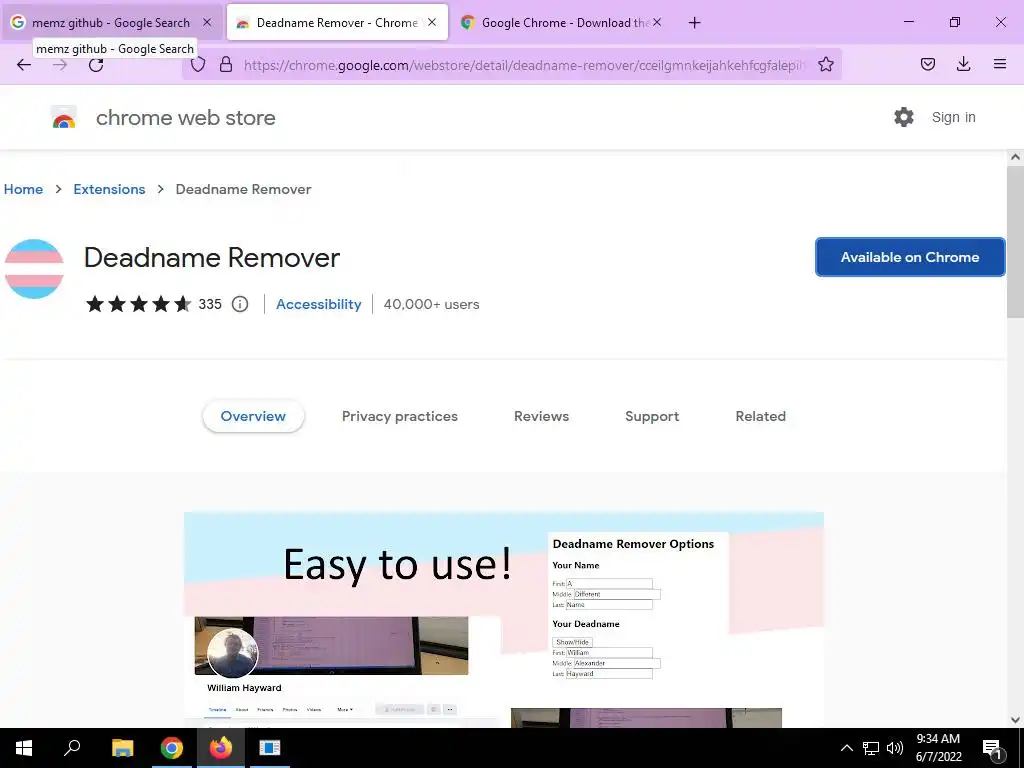Viewport: 1024px width, 768px height.
Task: Click the 40,000+ users text
Action: (431, 304)
